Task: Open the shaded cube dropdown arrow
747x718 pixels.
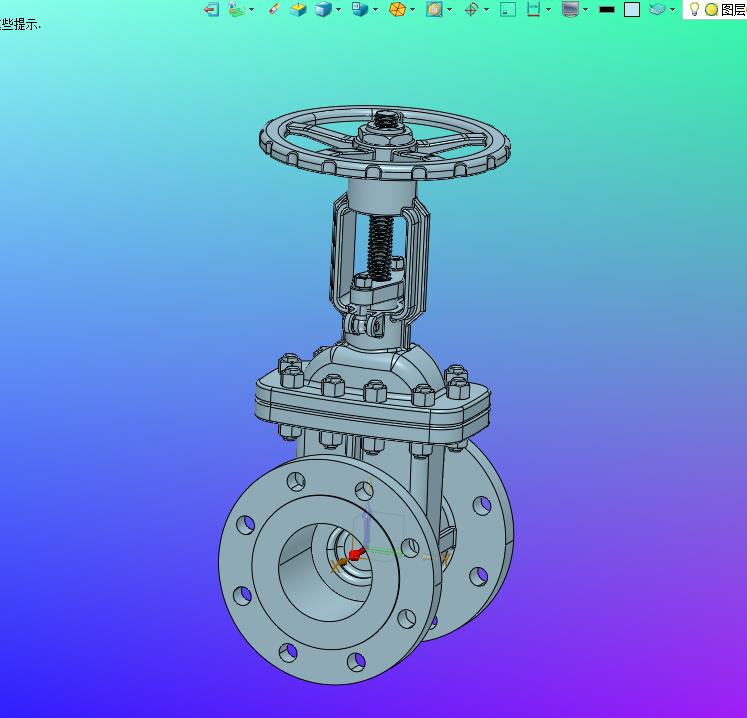Action: [x=338, y=10]
